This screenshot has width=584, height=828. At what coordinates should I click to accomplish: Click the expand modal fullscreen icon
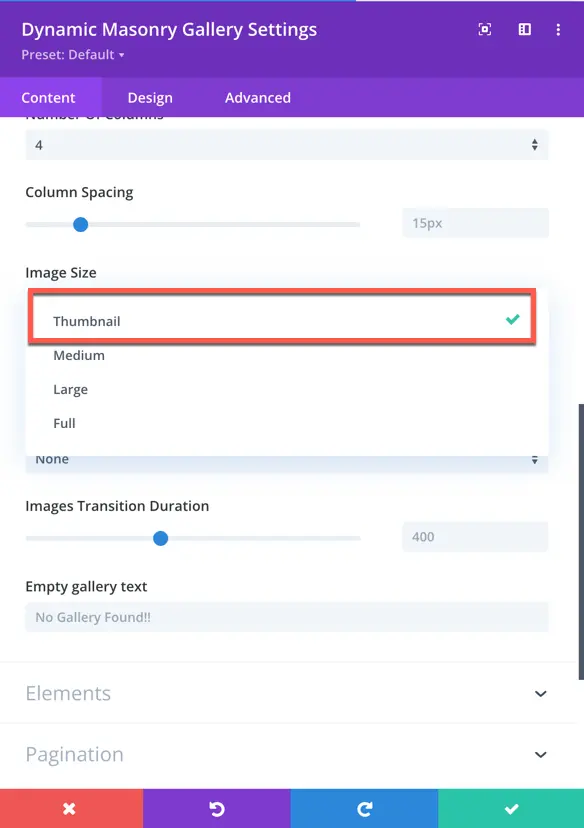pyautogui.click(x=485, y=30)
